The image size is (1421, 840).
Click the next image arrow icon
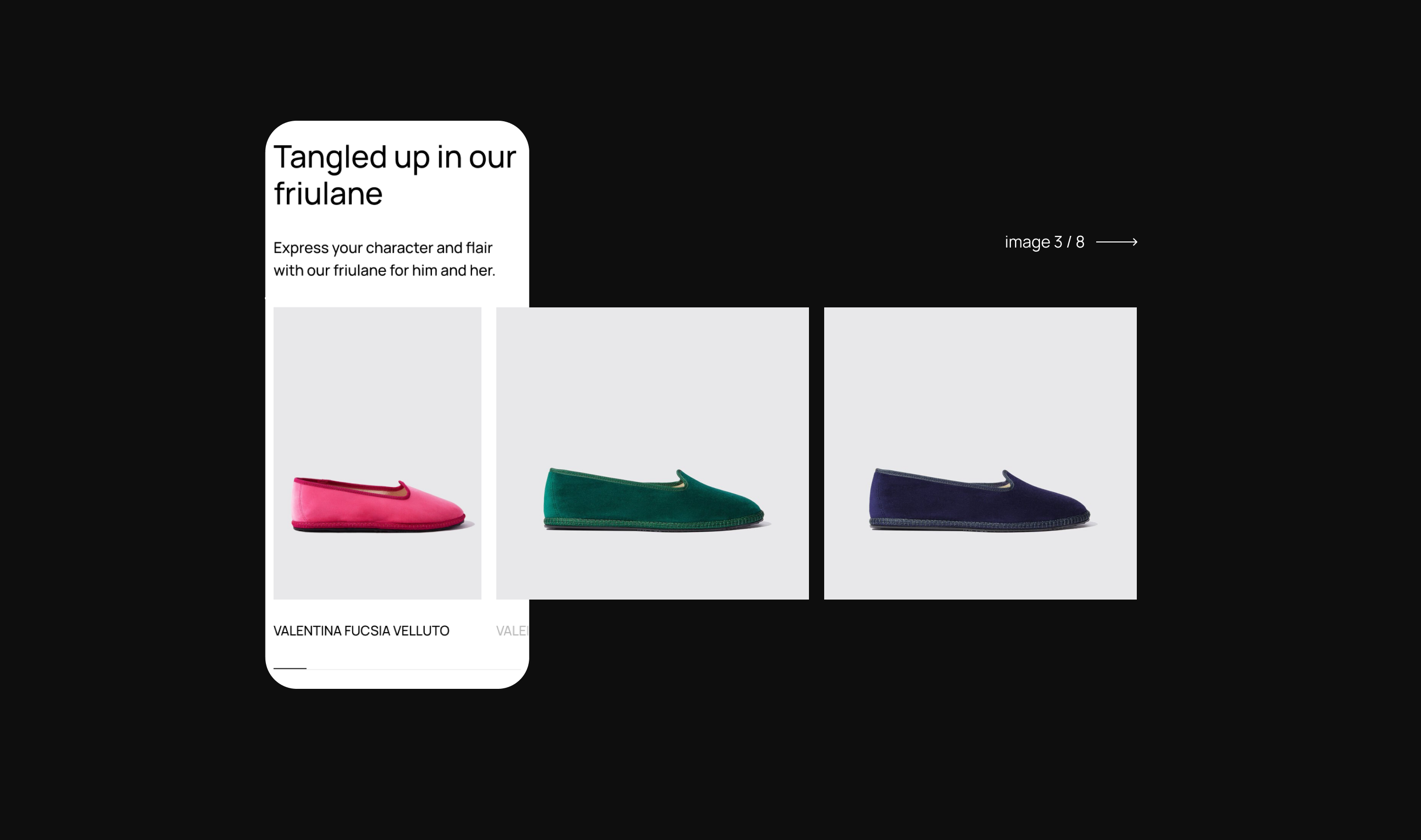tap(1116, 241)
